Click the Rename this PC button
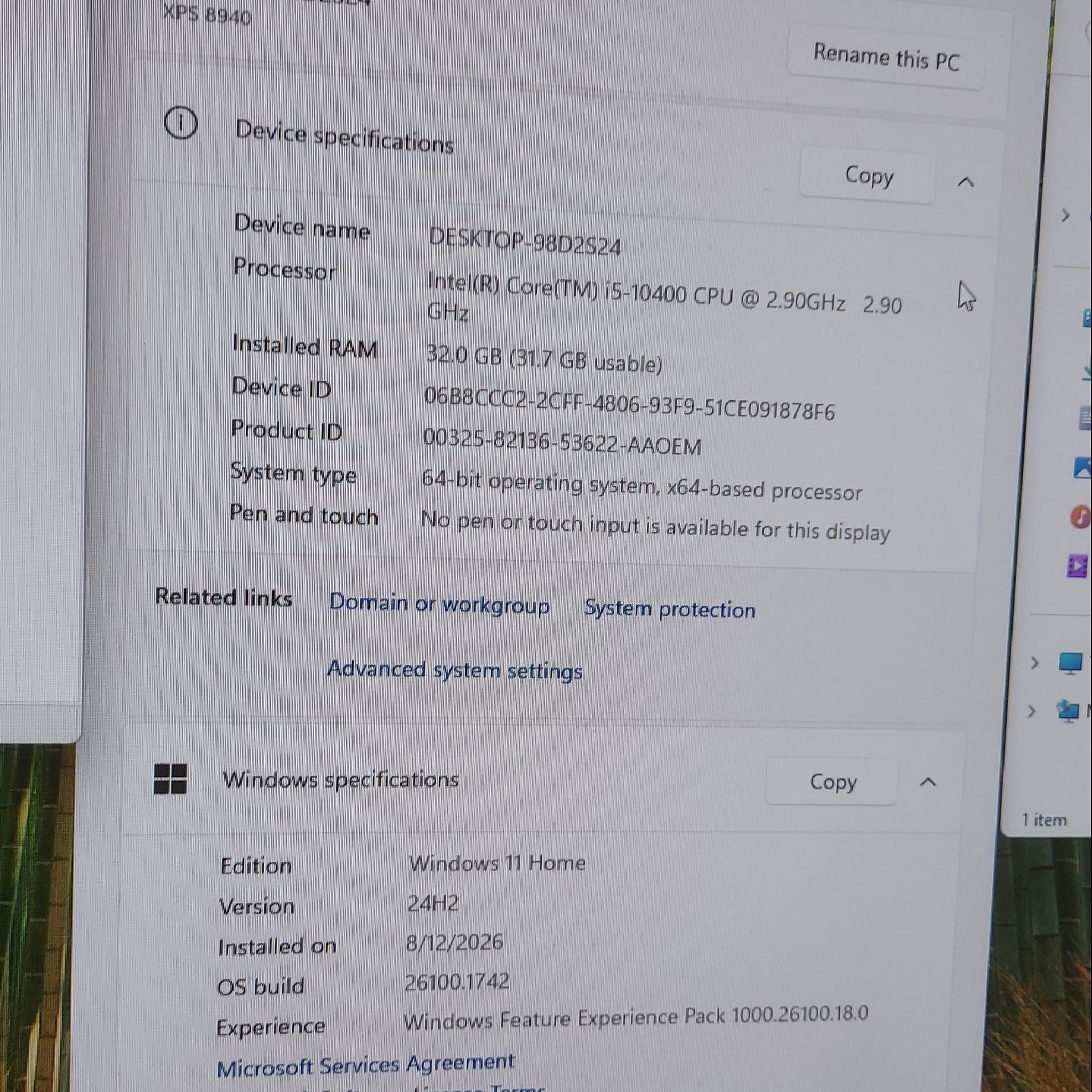The image size is (1092, 1092). pos(886,57)
